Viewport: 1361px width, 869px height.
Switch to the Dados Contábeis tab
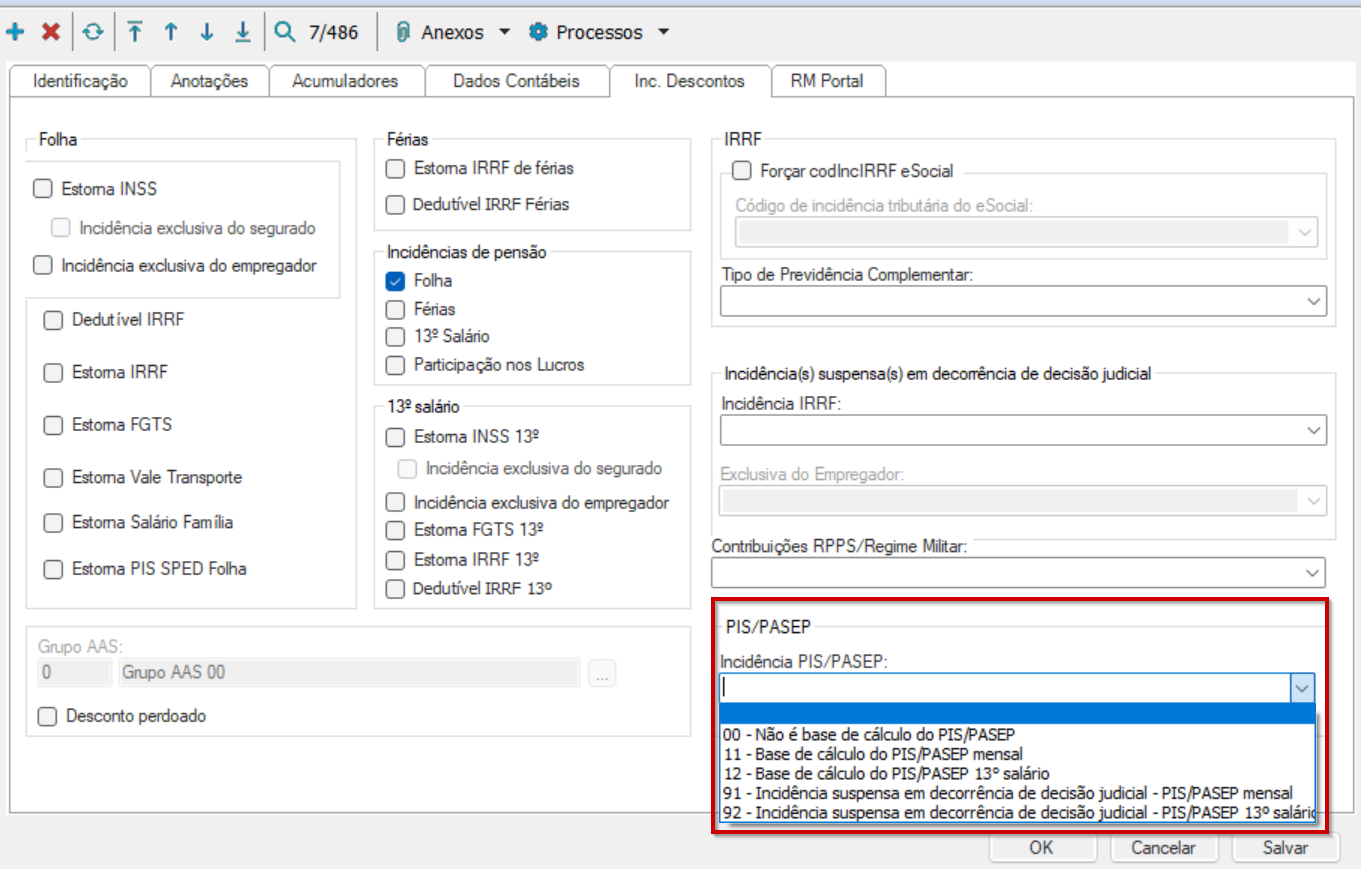pyautogui.click(x=516, y=81)
